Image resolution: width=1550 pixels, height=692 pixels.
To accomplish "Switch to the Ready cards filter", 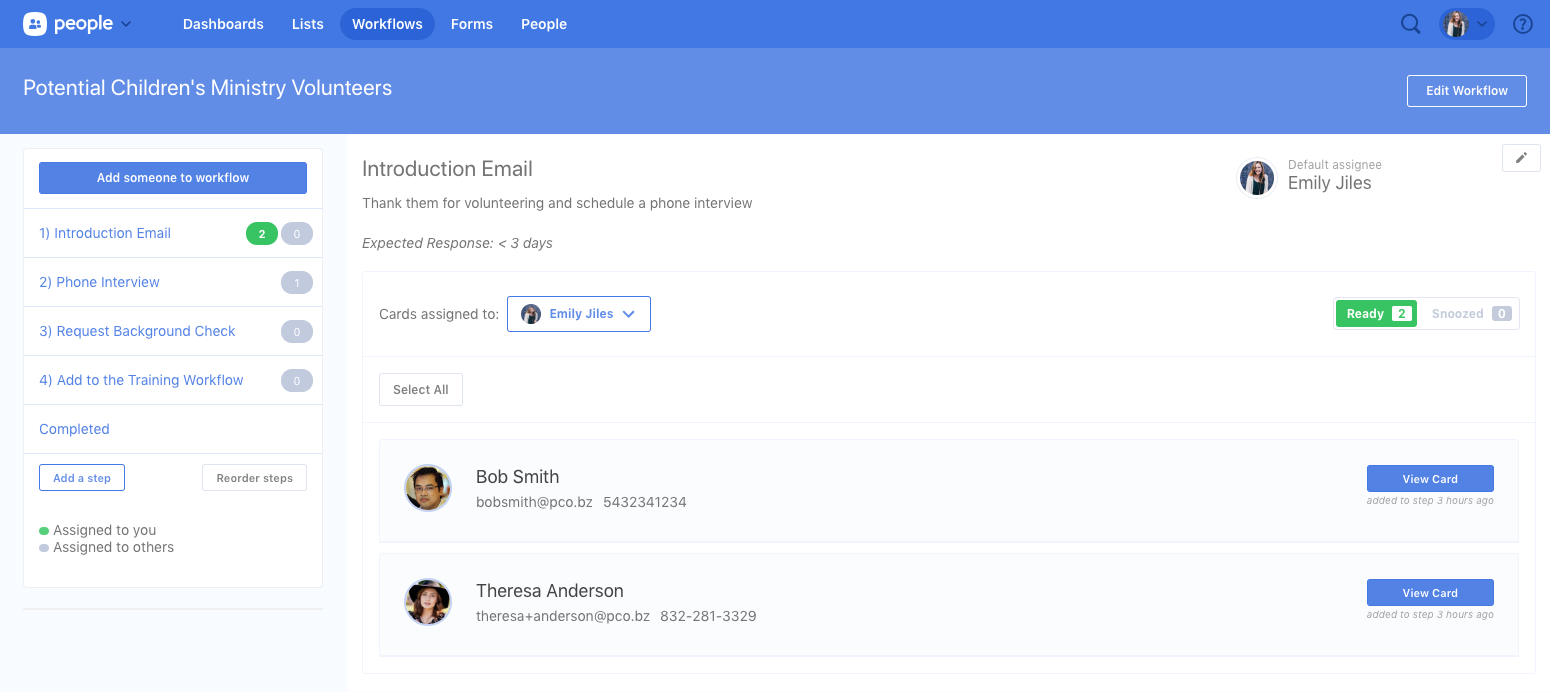I will click(1376, 314).
